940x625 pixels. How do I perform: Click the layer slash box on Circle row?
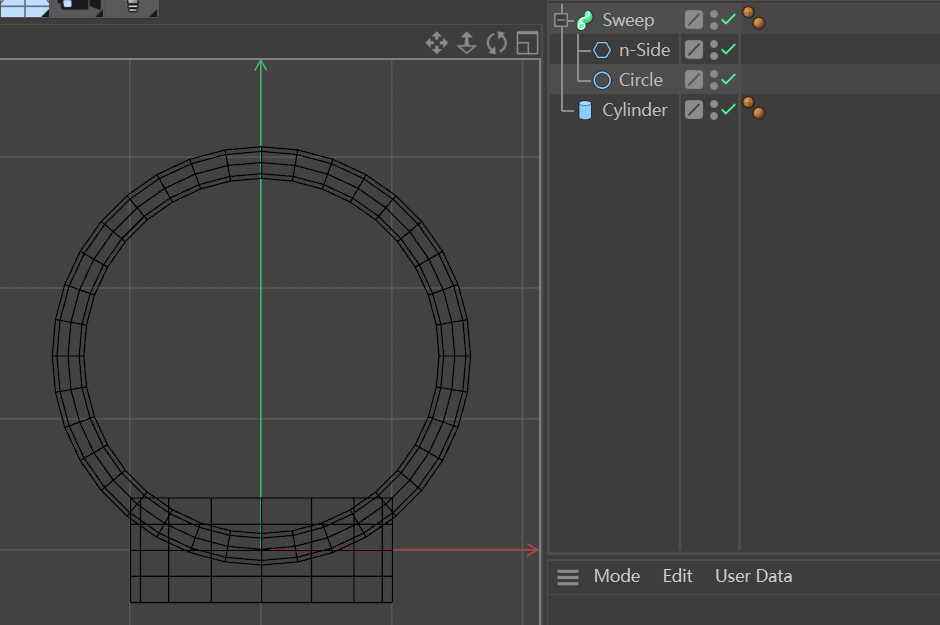(694, 79)
